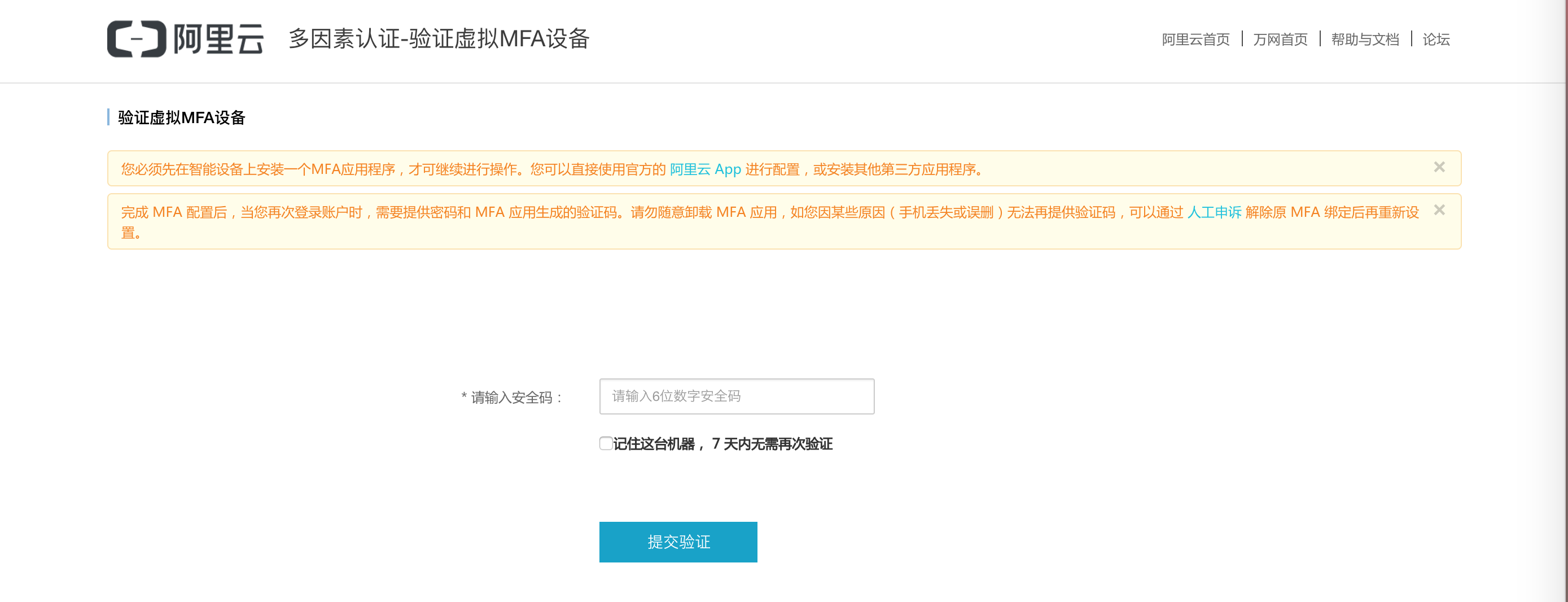Screen dimensions: 1568x602
Task: Enable remember this machine for 7 days
Action: [x=606, y=443]
